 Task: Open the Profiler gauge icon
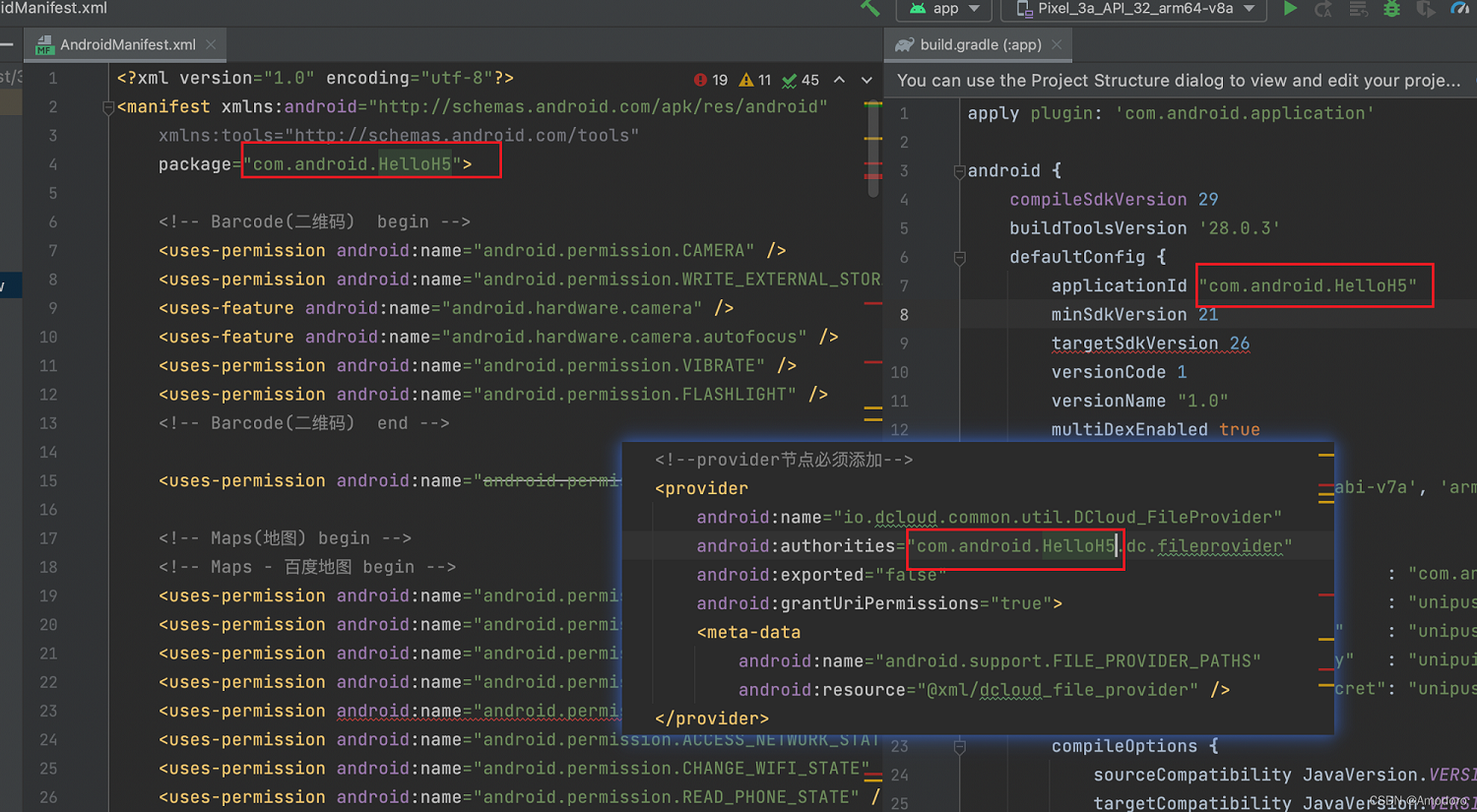click(1460, 8)
